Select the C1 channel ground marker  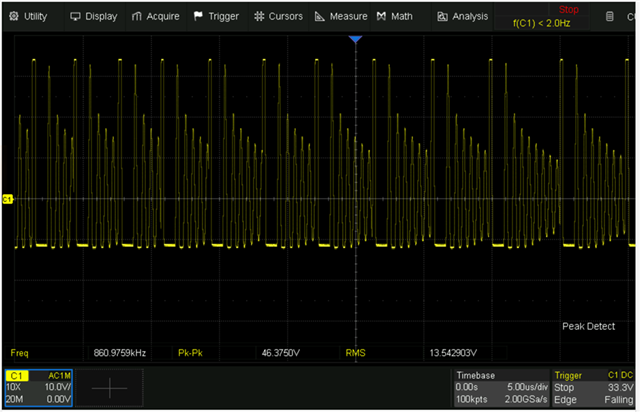coord(7,199)
